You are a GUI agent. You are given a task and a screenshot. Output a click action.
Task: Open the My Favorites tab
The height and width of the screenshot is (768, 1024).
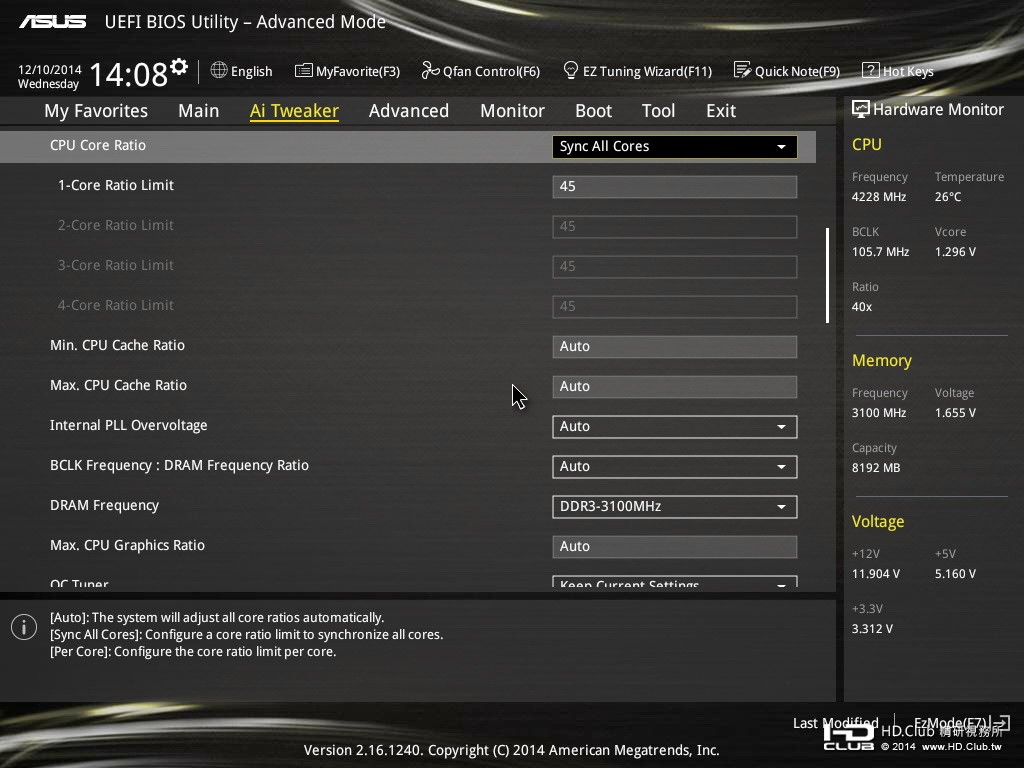click(96, 111)
